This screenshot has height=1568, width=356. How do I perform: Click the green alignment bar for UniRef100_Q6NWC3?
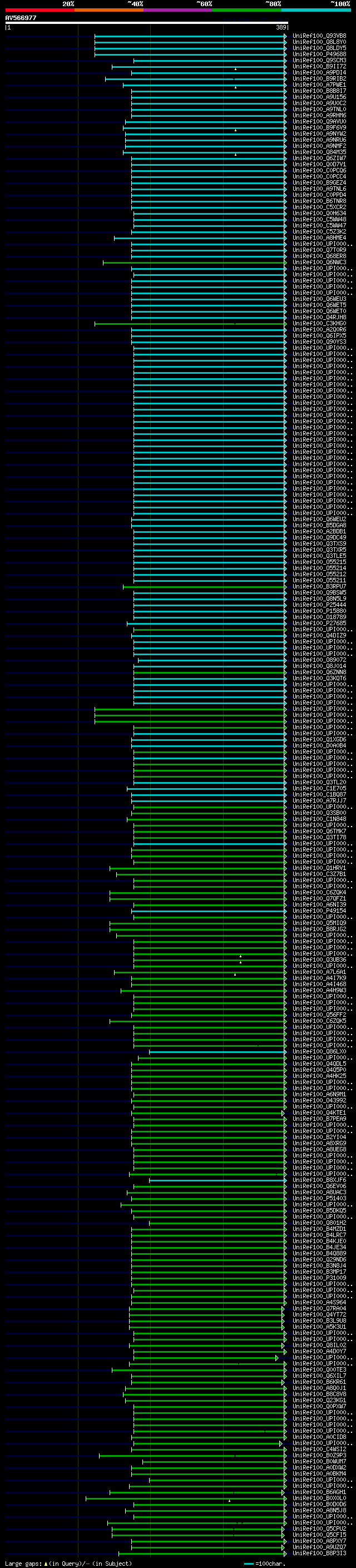click(x=194, y=263)
